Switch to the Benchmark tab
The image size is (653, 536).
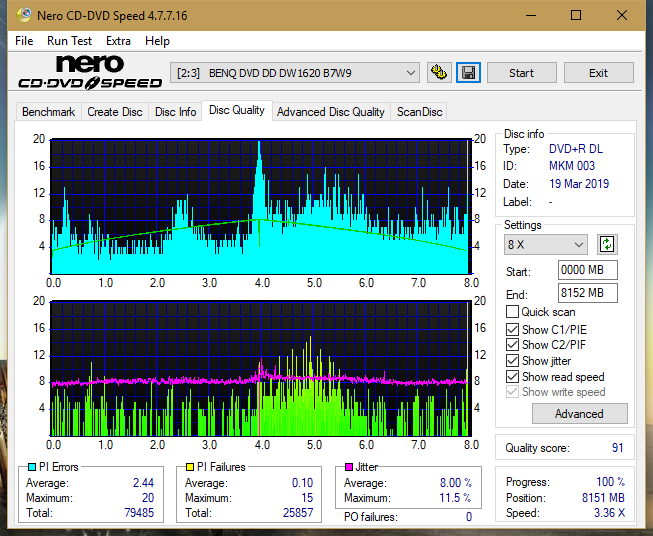(x=48, y=112)
